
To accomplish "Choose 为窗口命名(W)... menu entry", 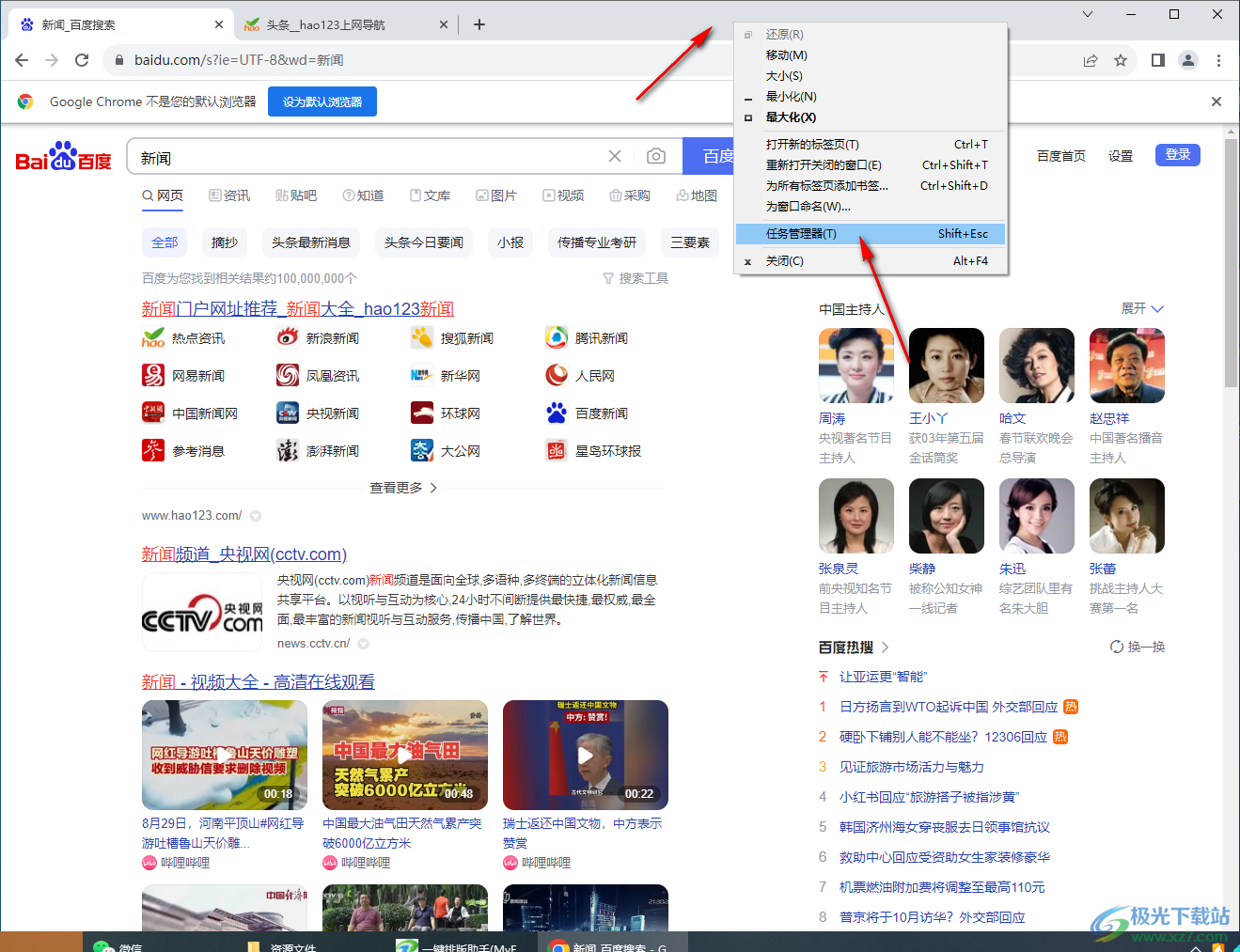I will [x=871, y=207].
